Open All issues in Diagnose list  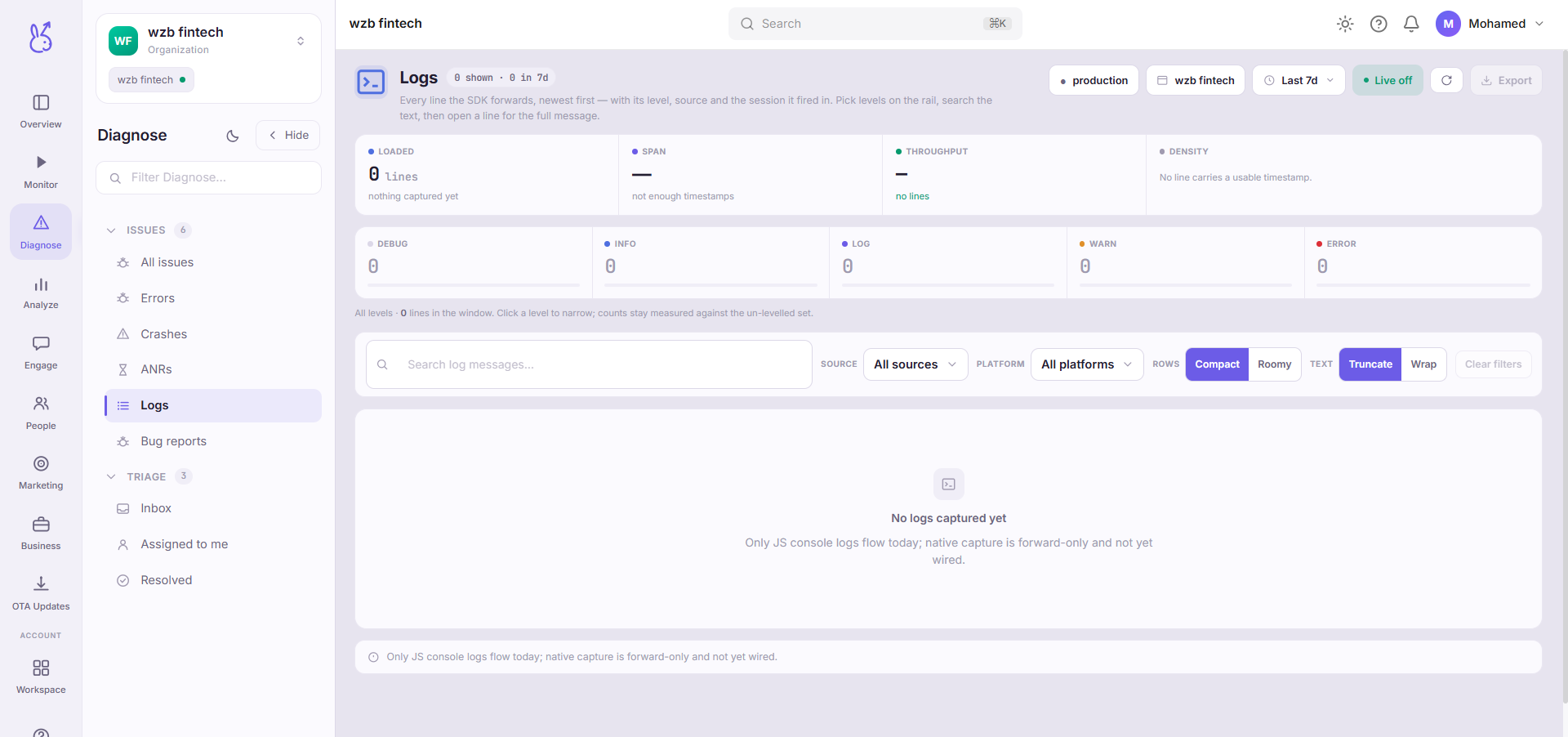point(213,262)
